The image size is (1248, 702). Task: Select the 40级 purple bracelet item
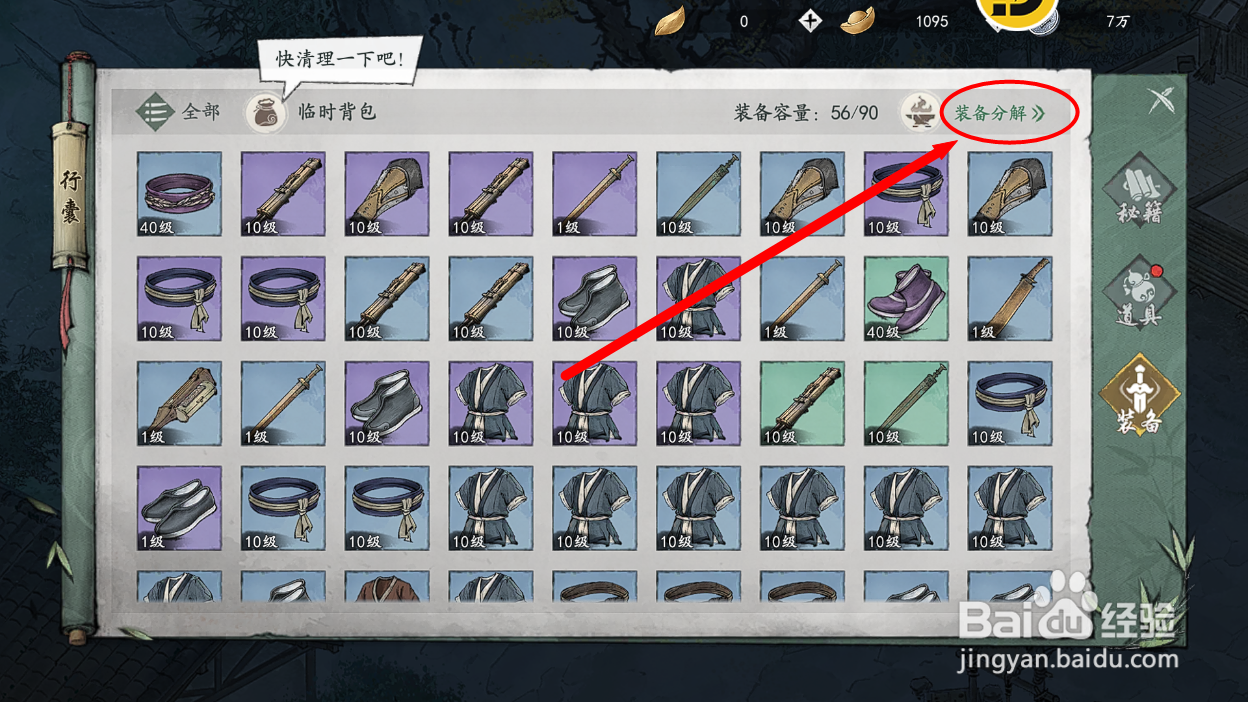179,194
